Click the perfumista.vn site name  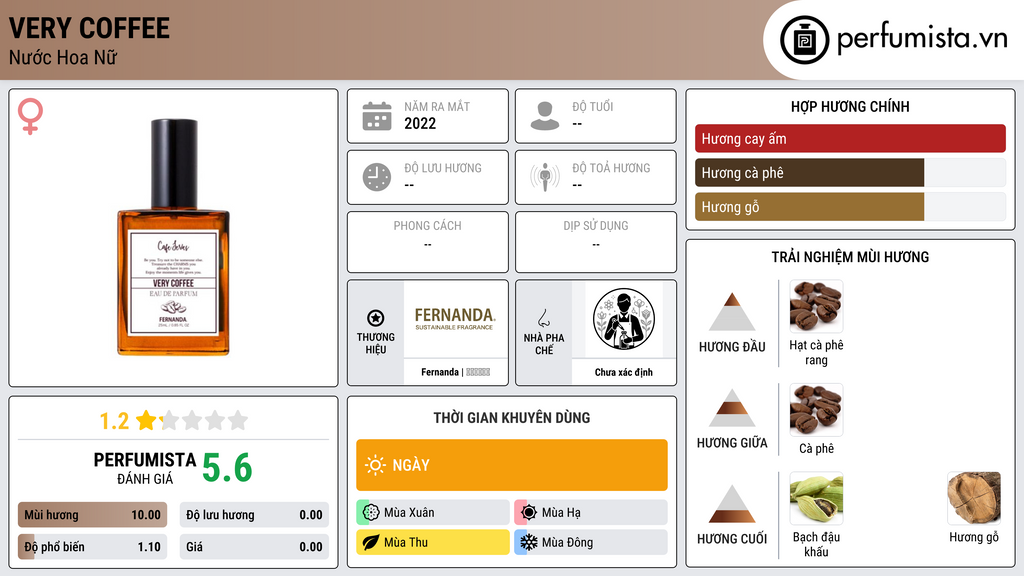tap(922, 39)
